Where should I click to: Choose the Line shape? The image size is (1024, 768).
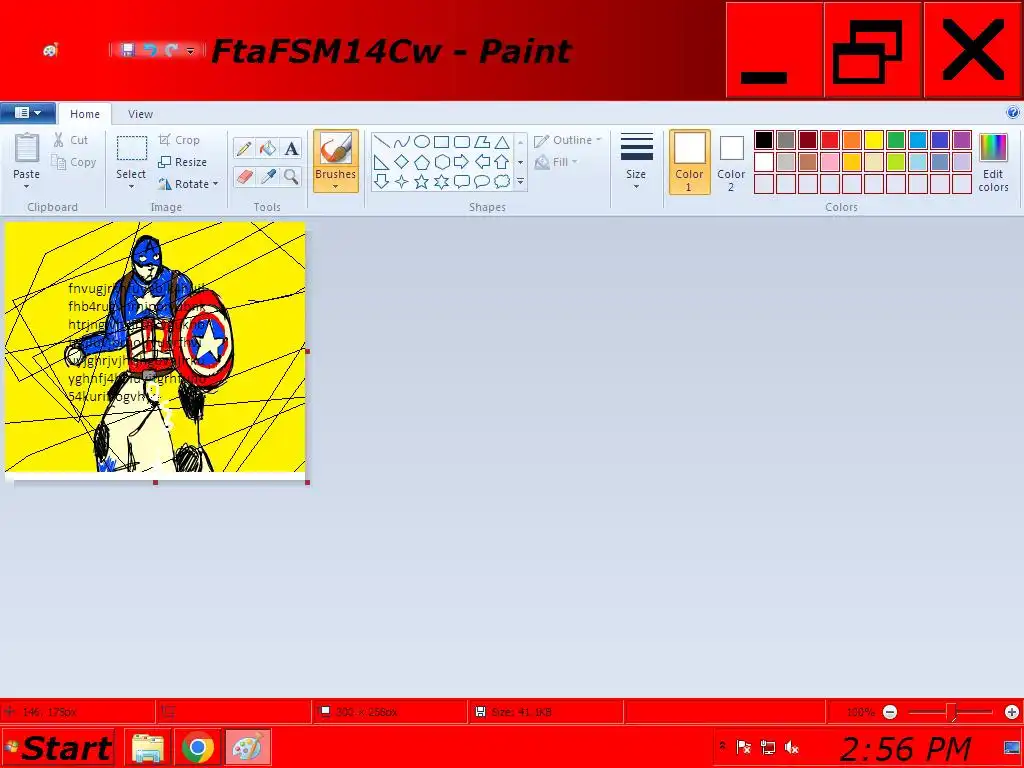[382, 142]
